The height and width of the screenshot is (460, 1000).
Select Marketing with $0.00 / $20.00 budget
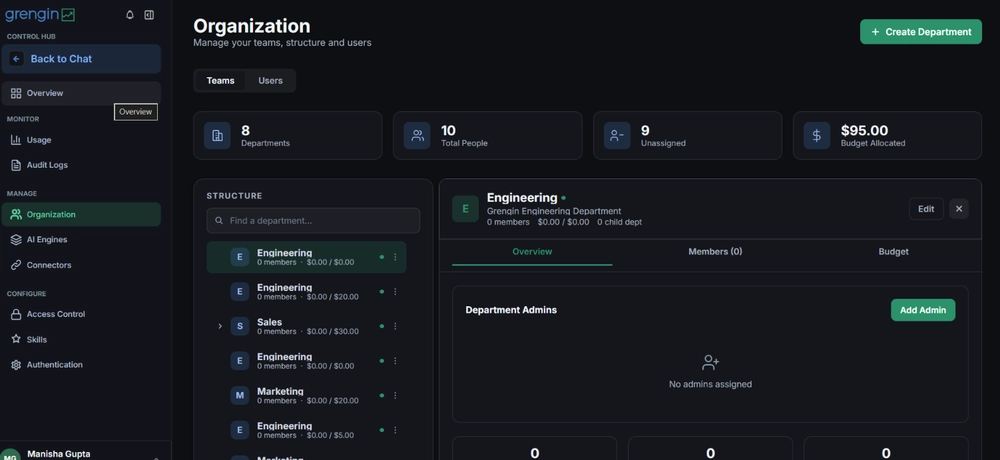click(x=306, y=396)
